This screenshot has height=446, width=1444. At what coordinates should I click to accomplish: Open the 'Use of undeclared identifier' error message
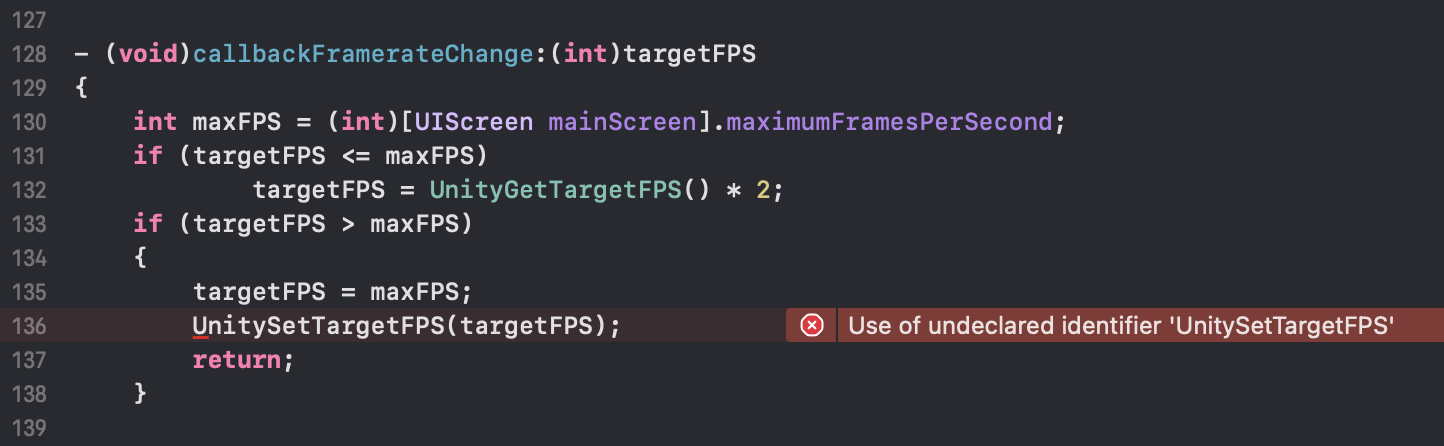(1120, 325)
